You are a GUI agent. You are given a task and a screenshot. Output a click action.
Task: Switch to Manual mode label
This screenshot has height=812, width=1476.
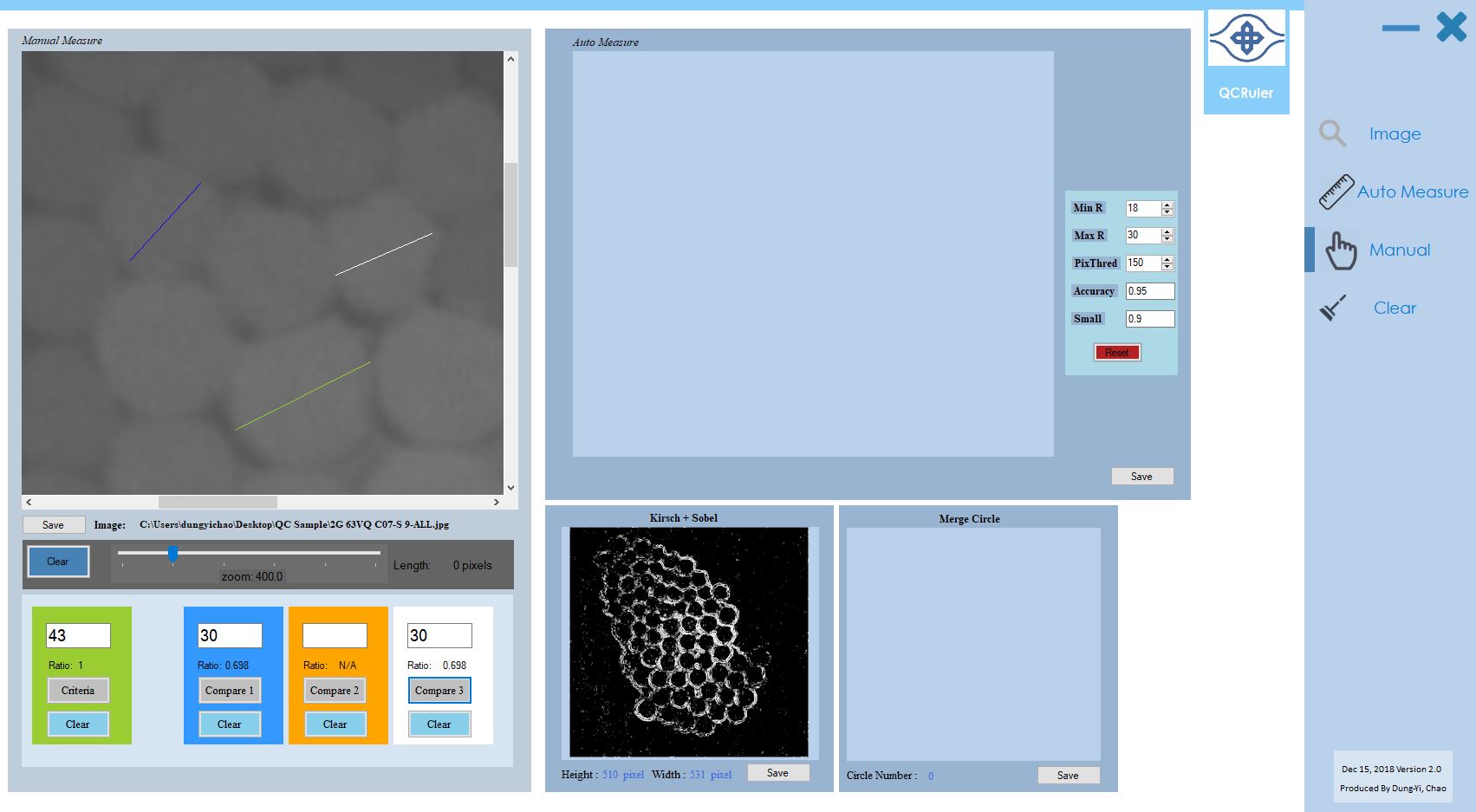(x=1400, y=250)
